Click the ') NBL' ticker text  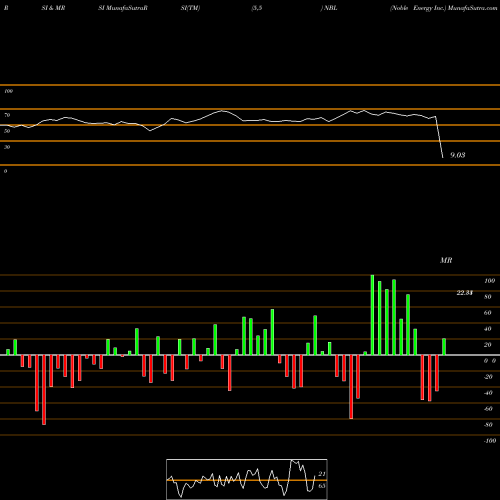point(329,8)
